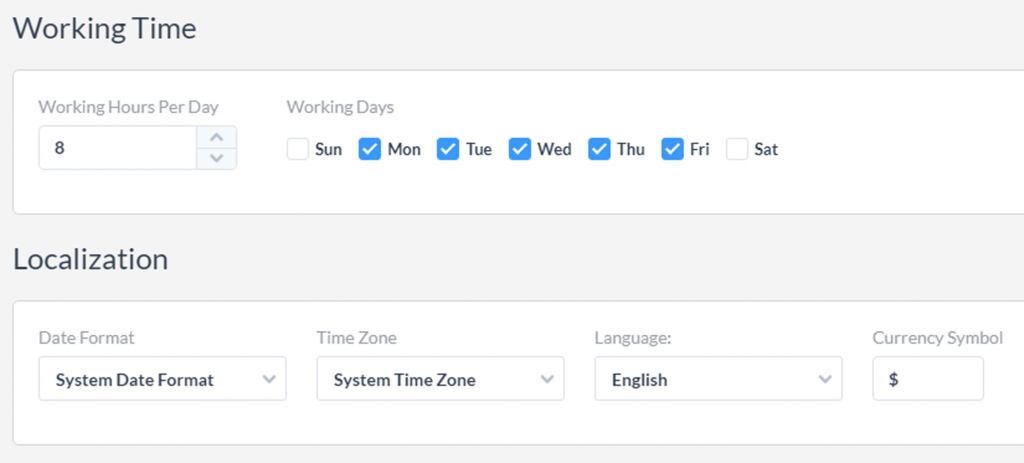The height and width of the screenshot is (463, 1024).
Task: Uncheck the Tue working day
Action: tap(448, 149)
